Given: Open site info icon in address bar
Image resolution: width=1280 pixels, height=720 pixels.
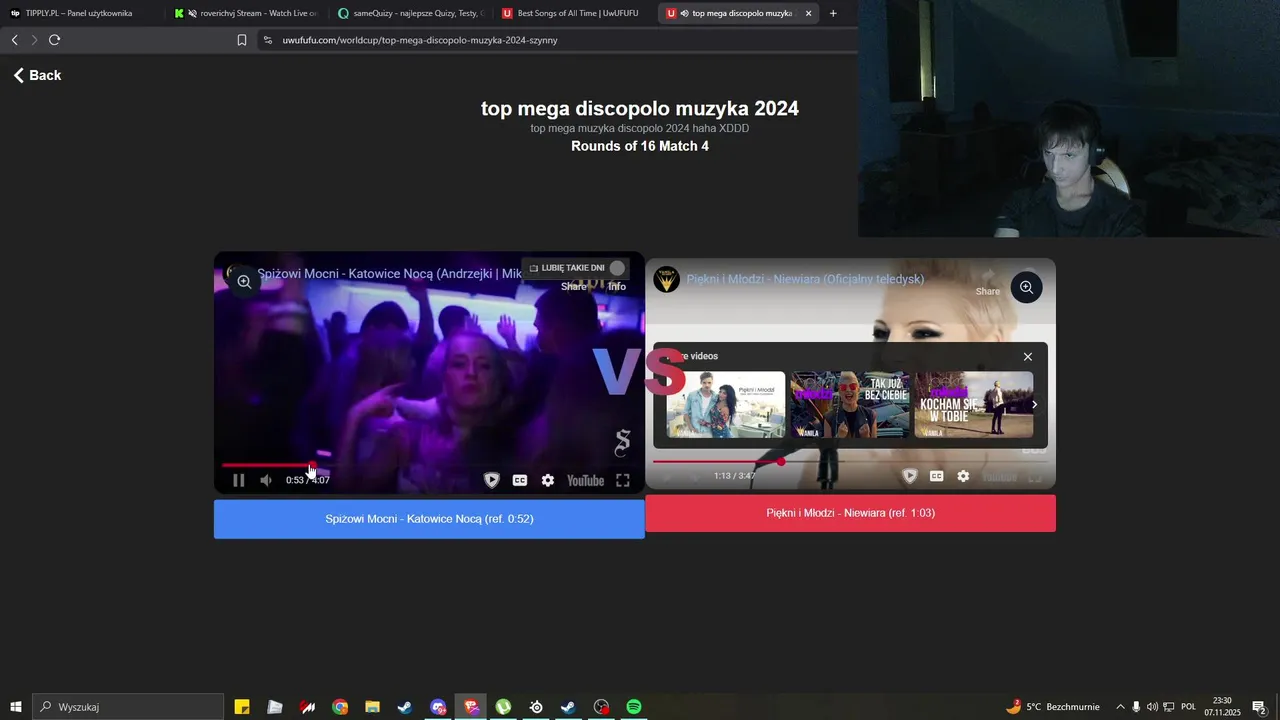Looking at the screenshot, I should [267, 40].
